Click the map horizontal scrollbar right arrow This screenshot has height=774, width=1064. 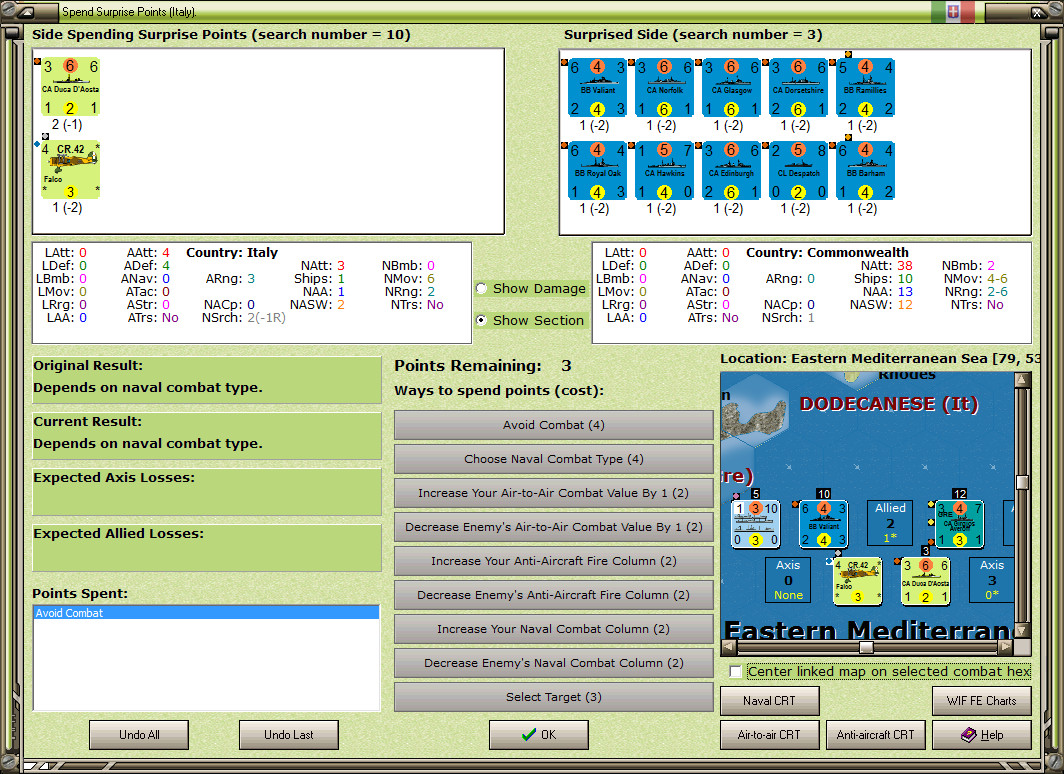(x=1006, y=647)
